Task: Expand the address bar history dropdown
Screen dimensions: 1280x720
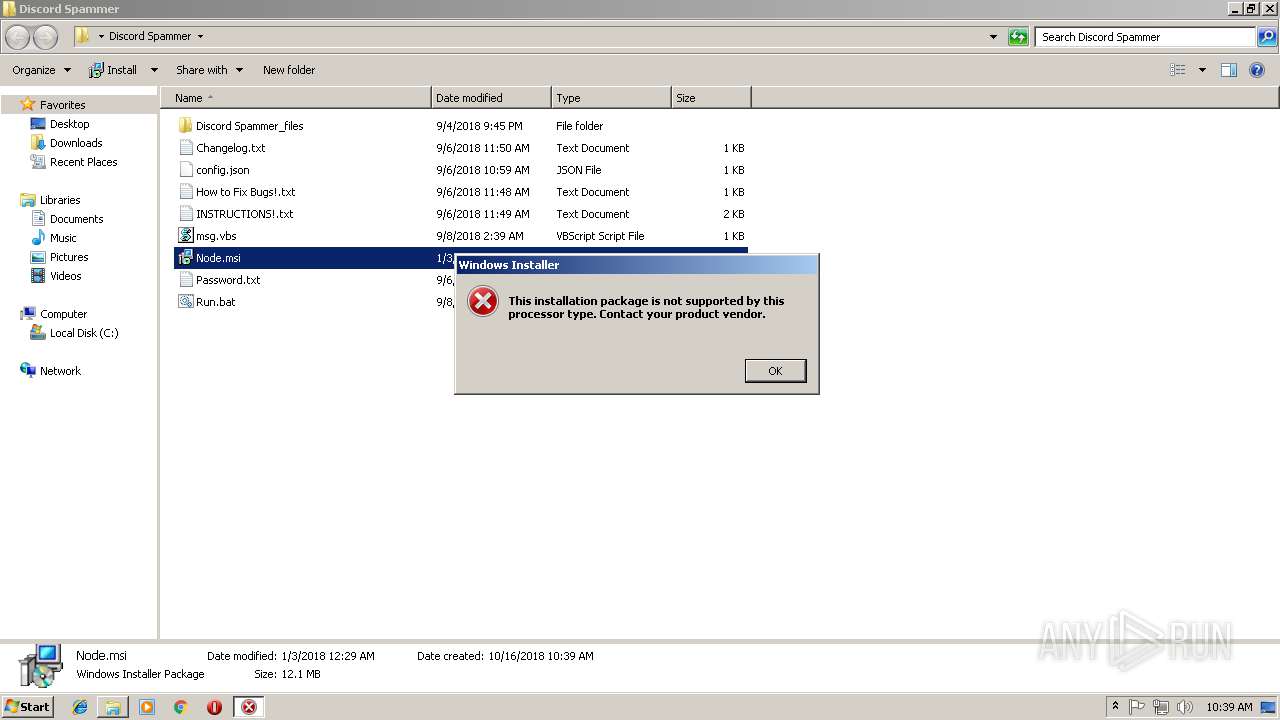Action: point(993,37)
